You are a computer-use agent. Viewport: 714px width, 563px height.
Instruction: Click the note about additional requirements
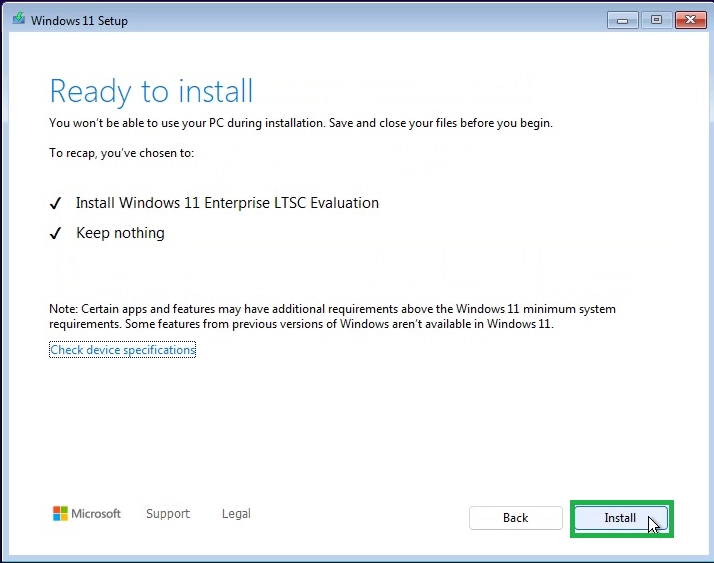click(332, 317)
